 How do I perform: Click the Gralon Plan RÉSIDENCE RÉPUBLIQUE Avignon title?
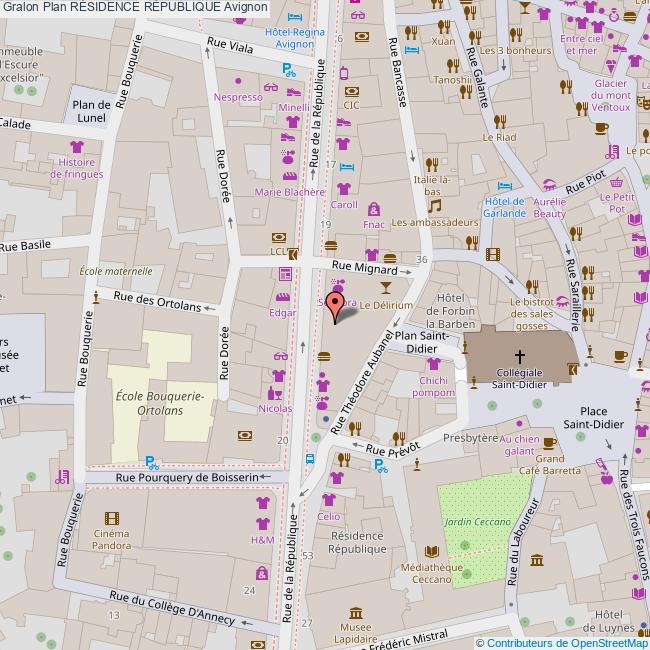tap(135, 7)
